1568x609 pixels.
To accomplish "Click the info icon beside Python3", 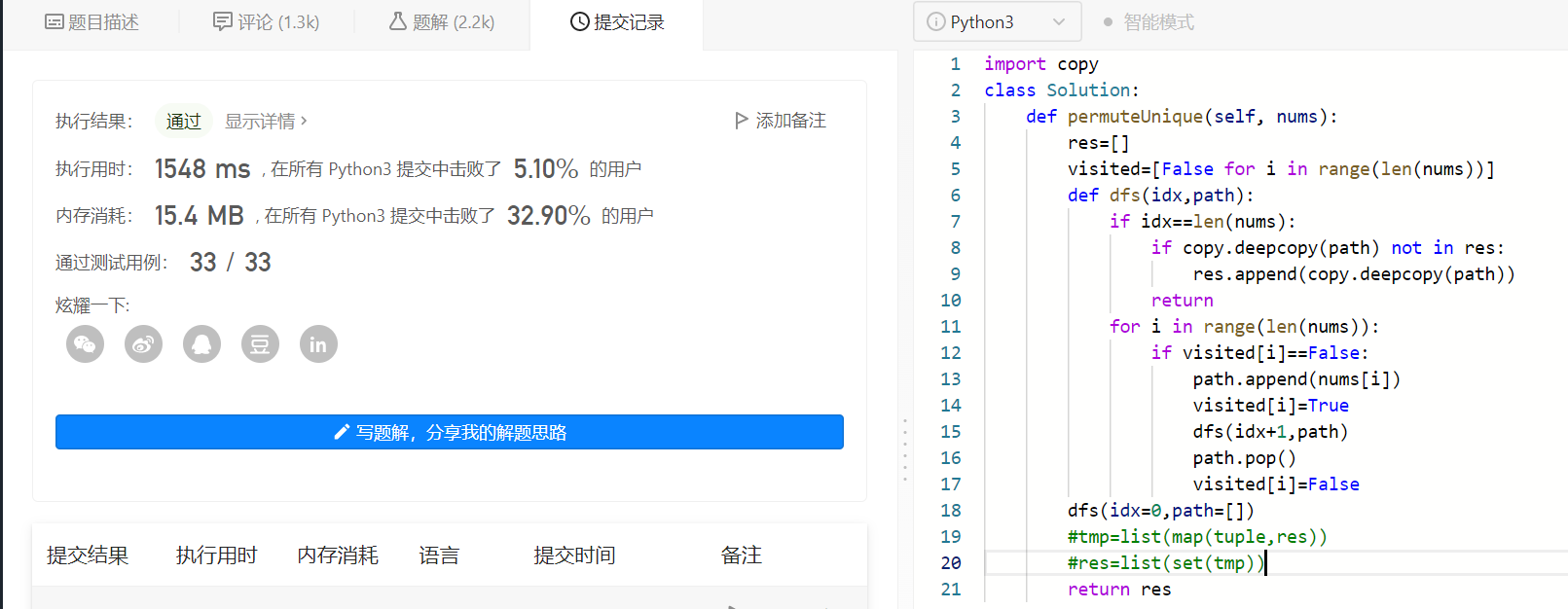I will click(x=935, y=22).
